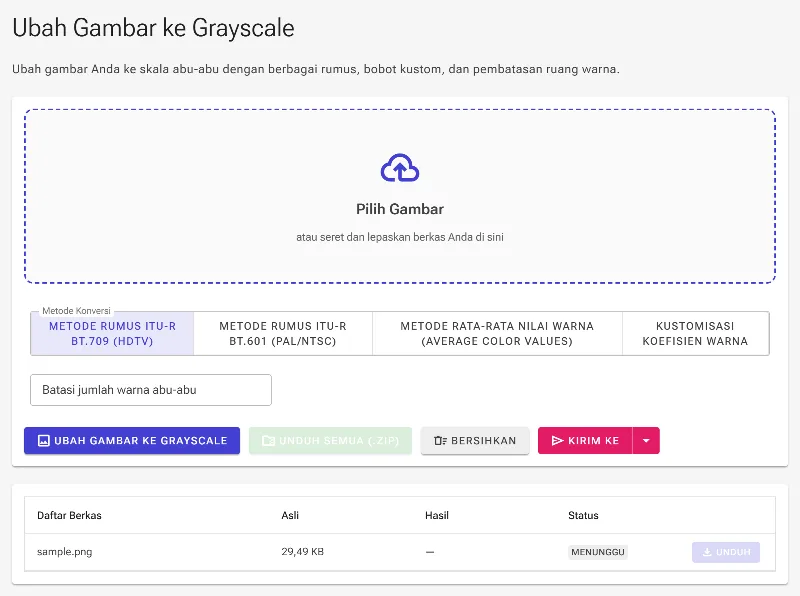Click the Hasil column header
800x596 pixels.
coord(437,515)
